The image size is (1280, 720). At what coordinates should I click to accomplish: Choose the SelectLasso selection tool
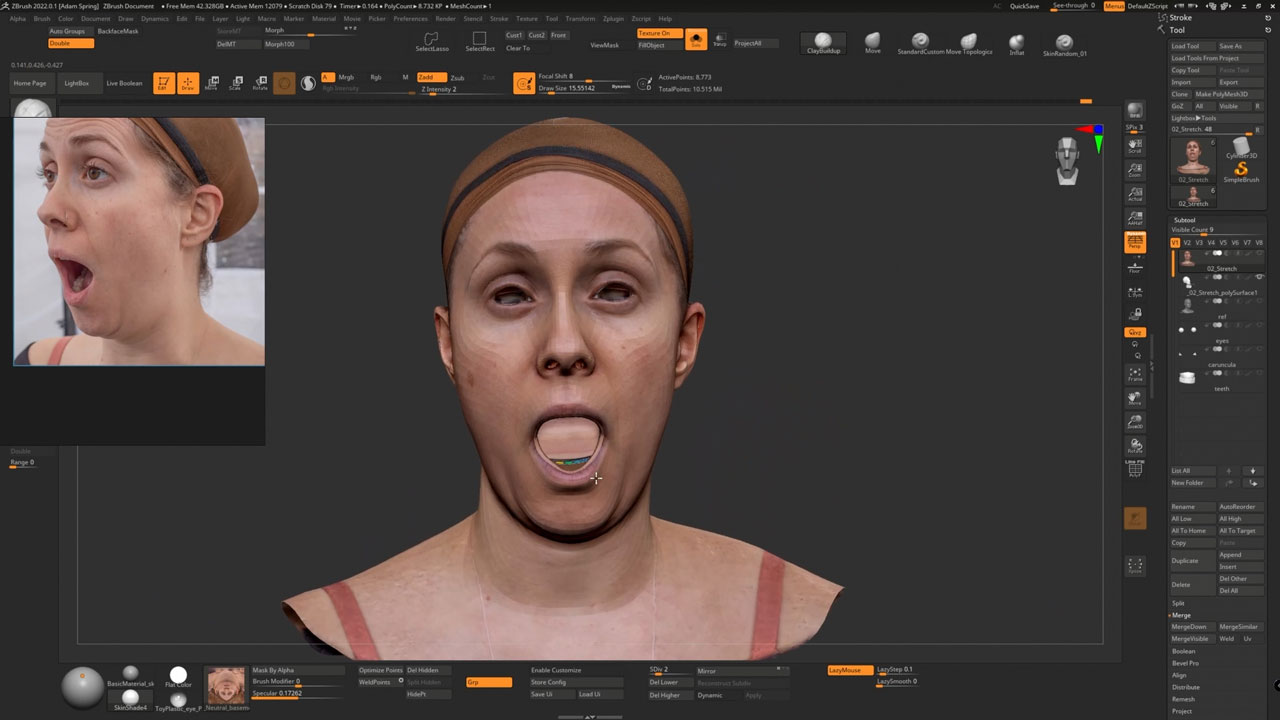432,41
